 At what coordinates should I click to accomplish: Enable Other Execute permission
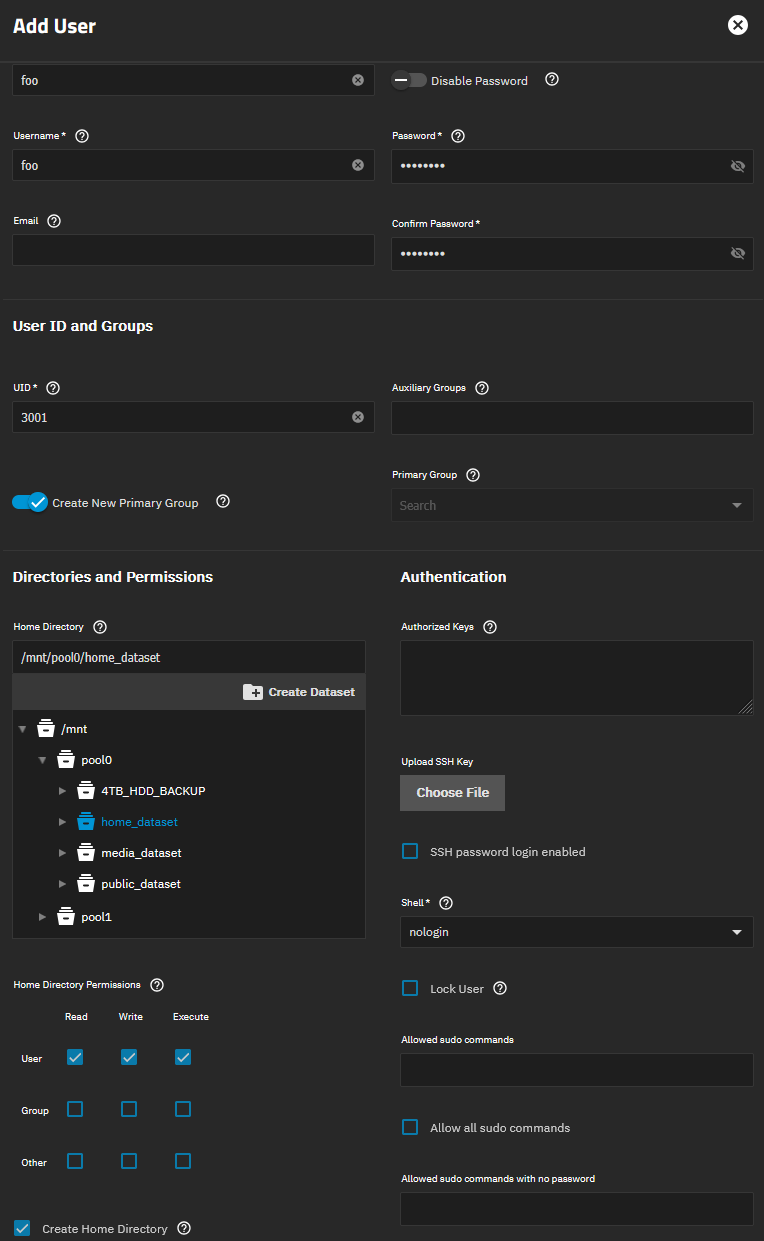(x=183, y=1161)
